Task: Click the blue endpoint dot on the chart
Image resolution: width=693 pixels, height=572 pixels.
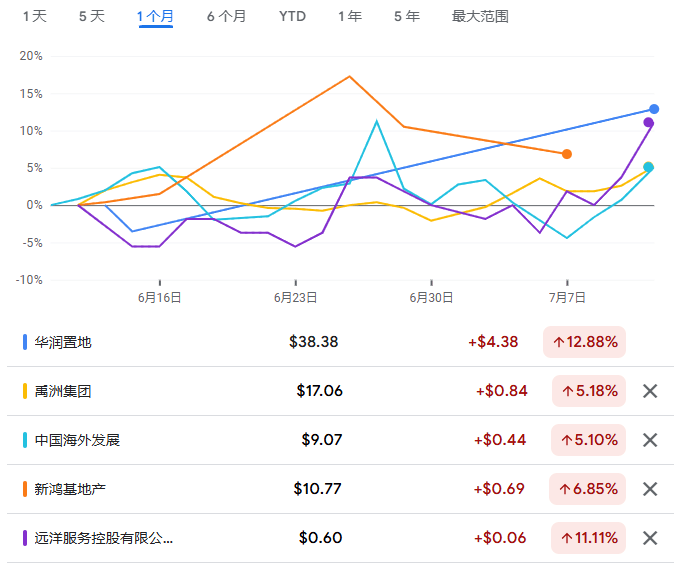Action: point(654,109)
